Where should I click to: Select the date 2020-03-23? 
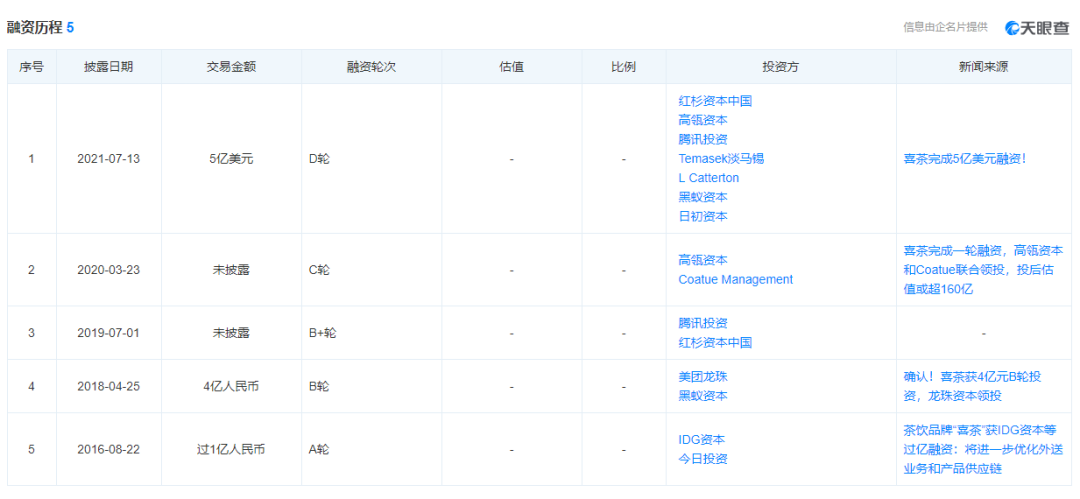[x=109, y=269]
